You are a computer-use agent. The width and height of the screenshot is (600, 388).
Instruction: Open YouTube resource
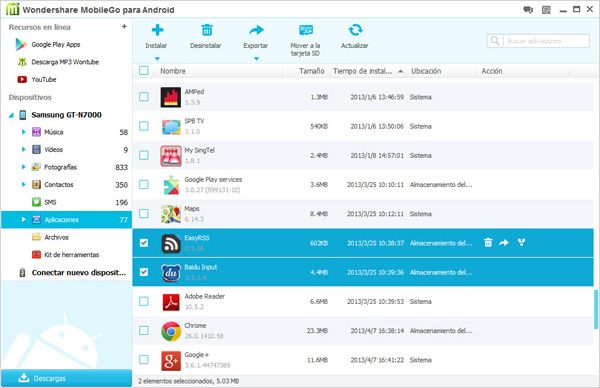coord(44,80)
